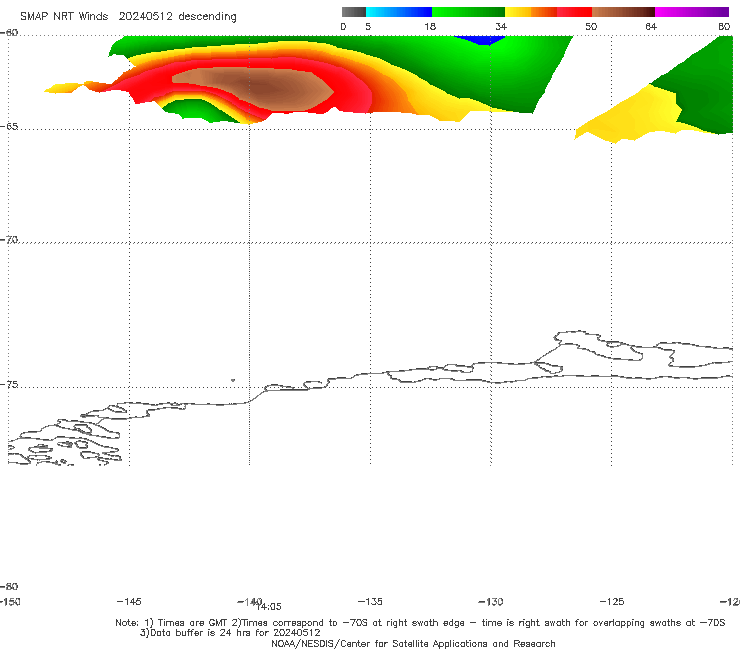Click the -135 longitude axis label
Screen dimensions: 740x650
(x=370, y=602)
